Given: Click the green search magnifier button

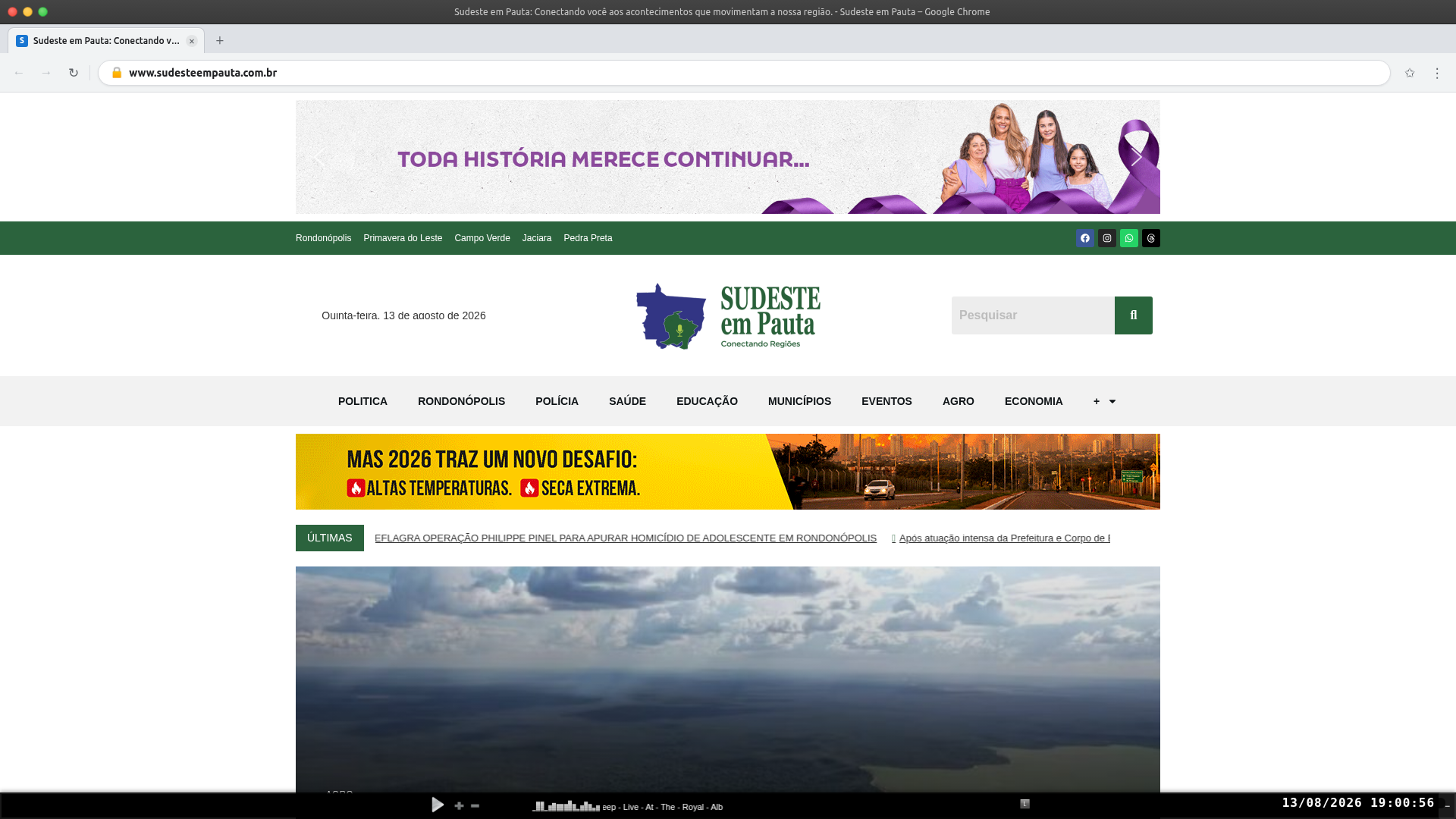Looking at the screenshot, I should pos(1134,315).
